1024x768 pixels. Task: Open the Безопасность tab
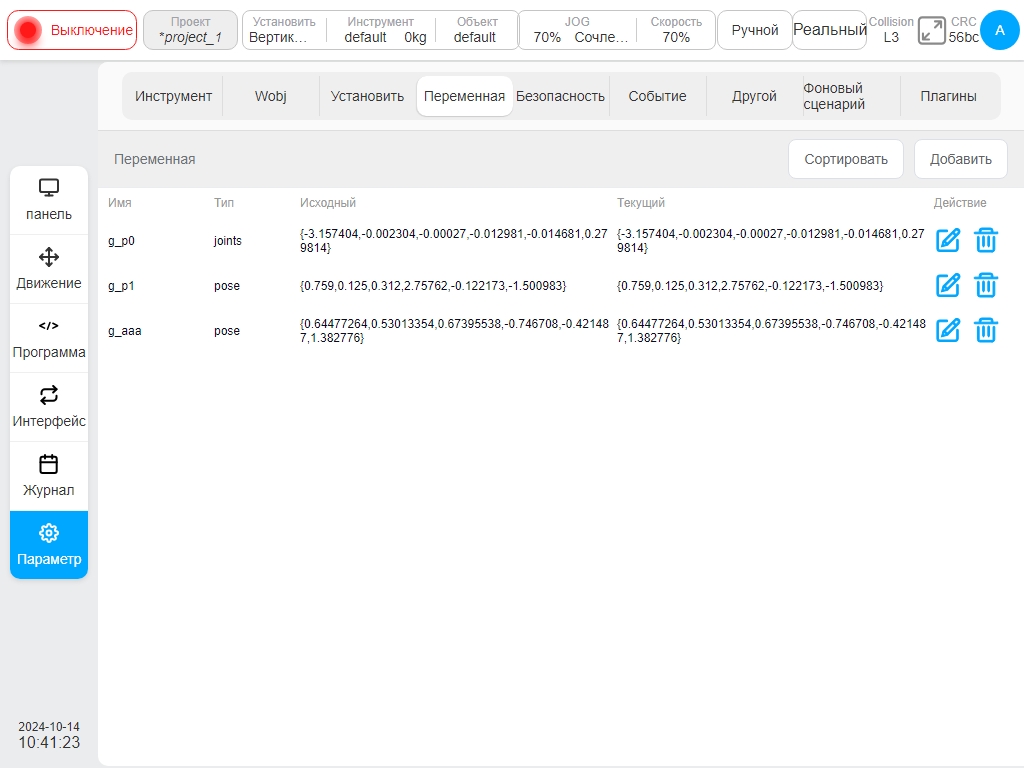[560, 96]
